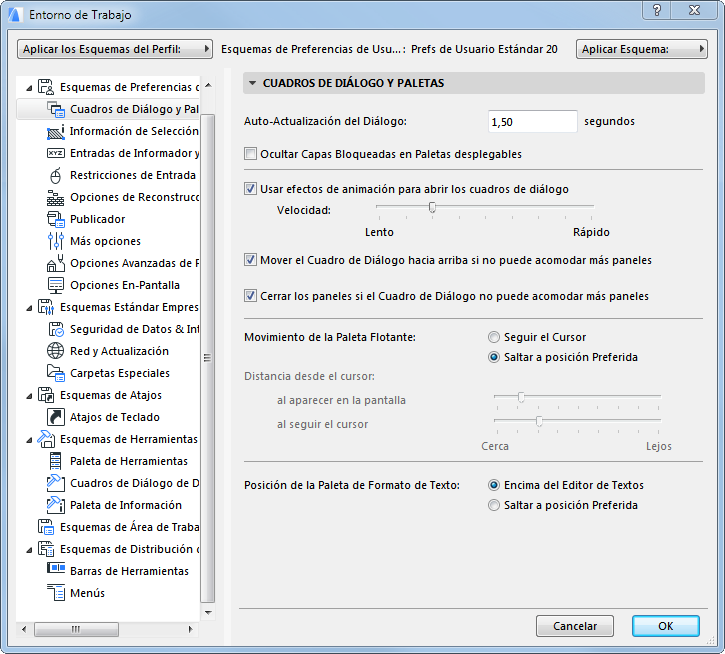Select Barras de Herramientas tree entry
725x654 pixels.
[x=129, y=571]
